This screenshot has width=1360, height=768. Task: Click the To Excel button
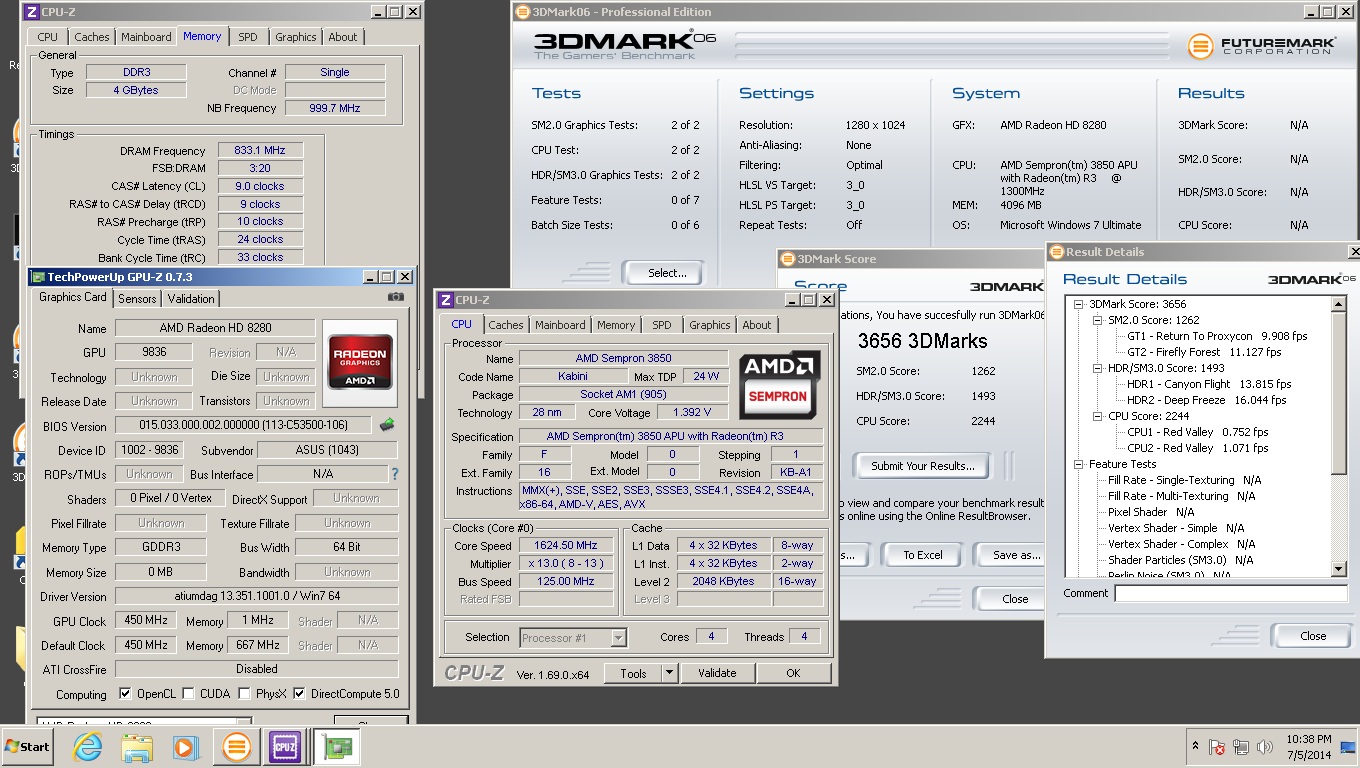point(923,555)
